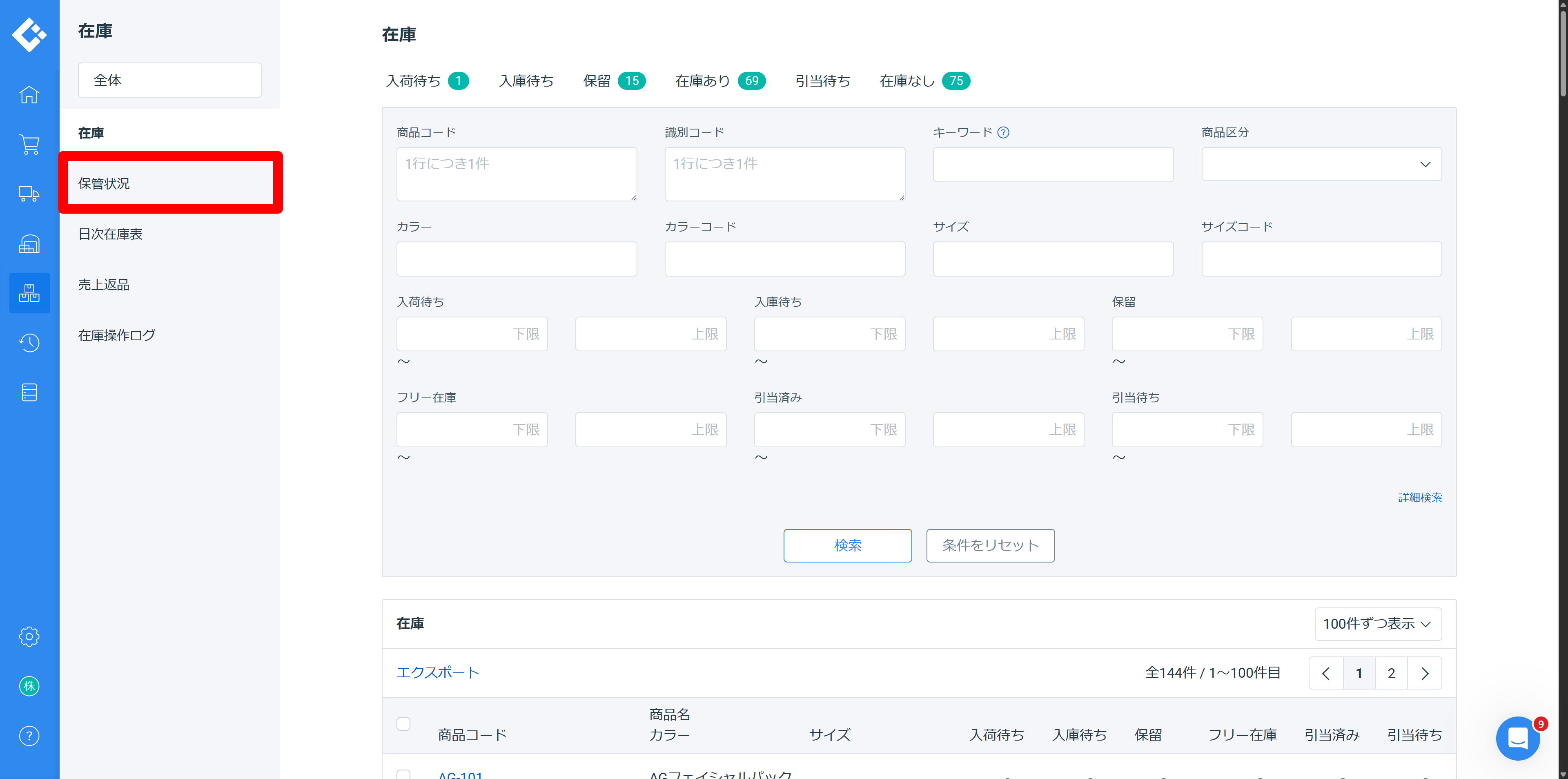The height and width of the screenshot is (779, 1568).
Task: Open the help question mark in sidebar
Action: (x=29, y=736)
